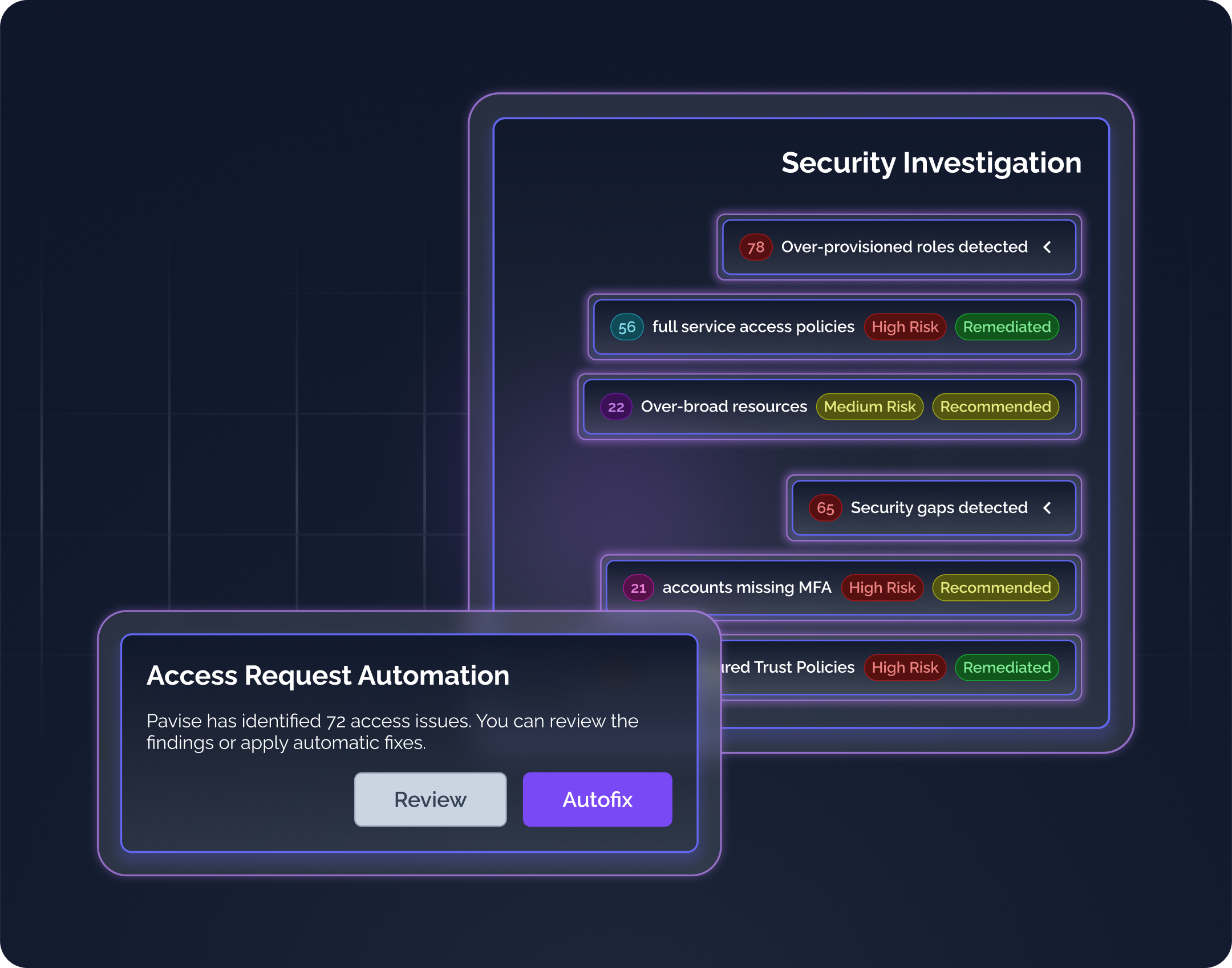Open the accounts missing MFA text
This screenshot has width=1232, height=968.
tap(747, 587)
